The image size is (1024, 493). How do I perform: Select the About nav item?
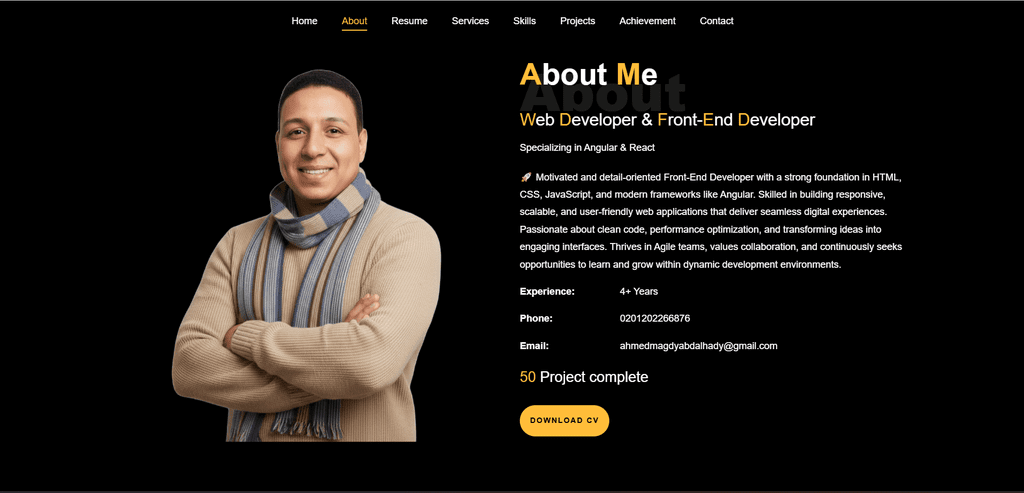(354, 21)
